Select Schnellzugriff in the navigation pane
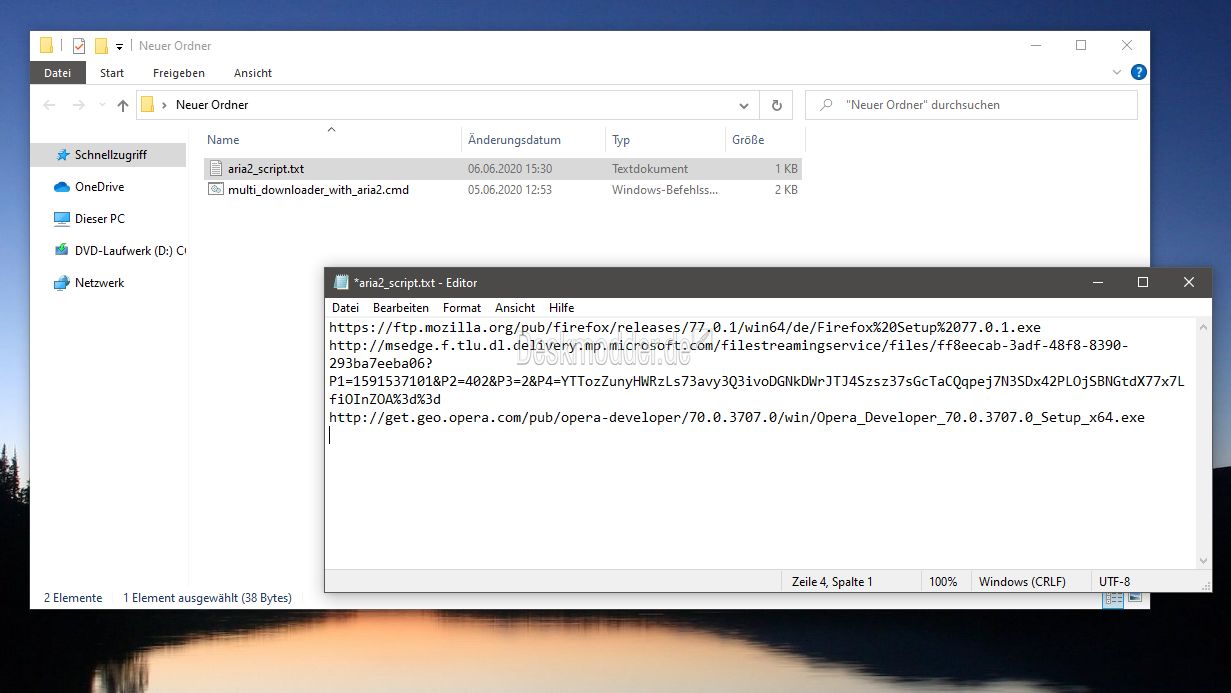 110,155
